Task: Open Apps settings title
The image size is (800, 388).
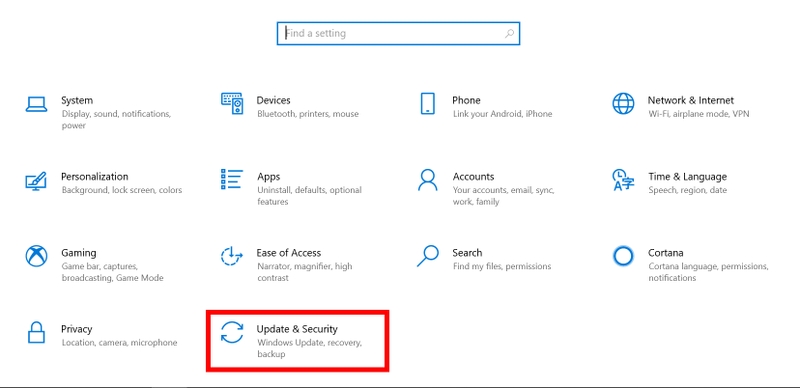Action: pos(268,177)
